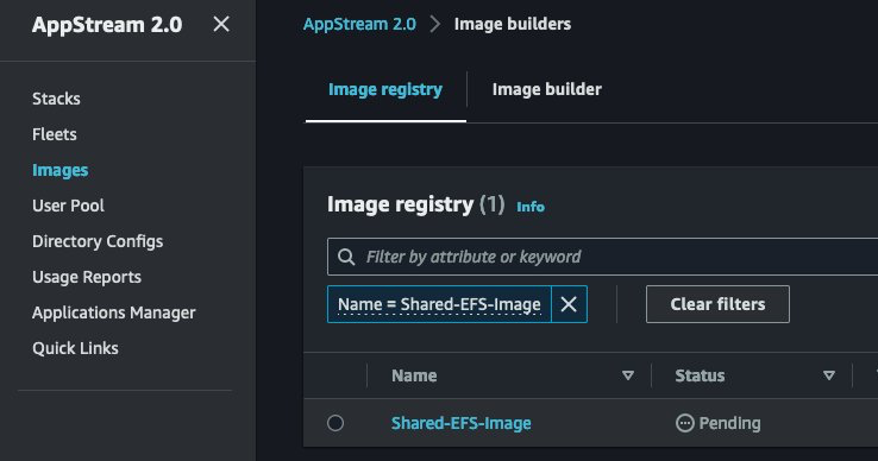Edit the Name = Shared-EFS-Image filter token
879x462 pixels.
439,304
